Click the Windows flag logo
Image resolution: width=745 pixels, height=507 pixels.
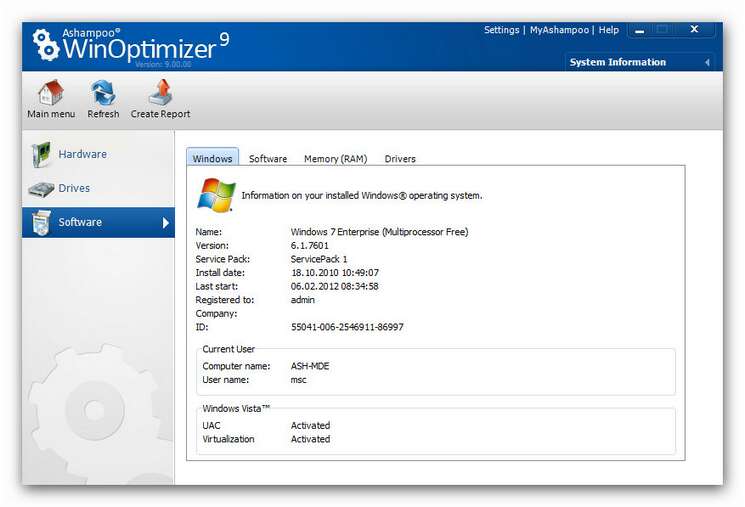coord(216,195)
